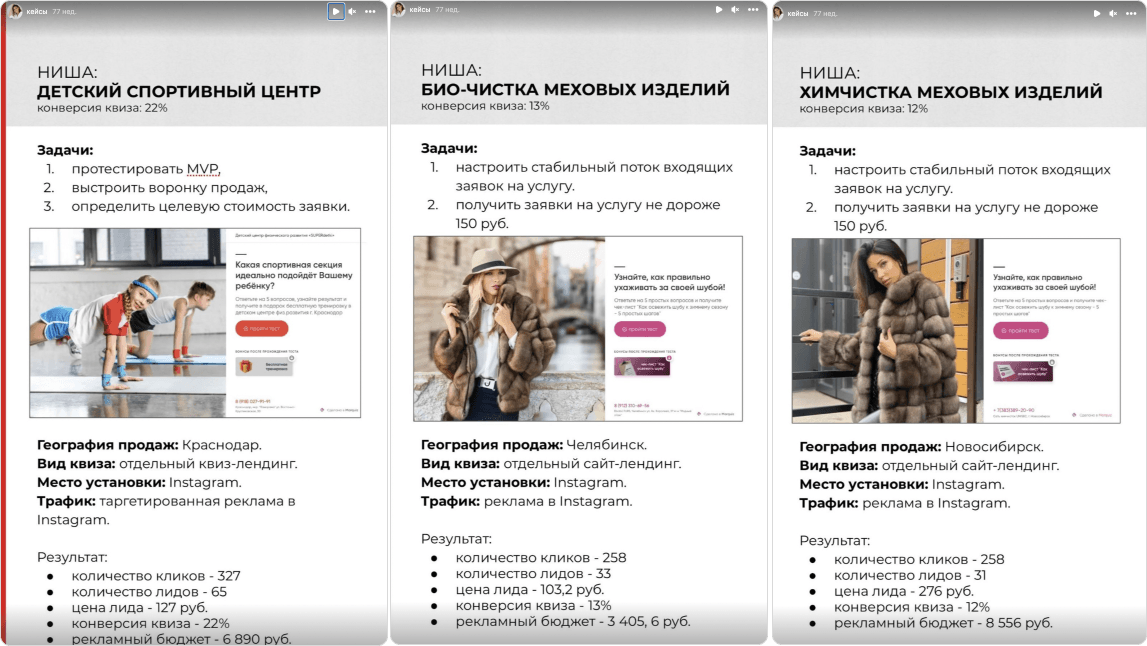Toggle mute on the dry-cleaning fur story
This screenshot has width=1147, height=646.
1114,13
